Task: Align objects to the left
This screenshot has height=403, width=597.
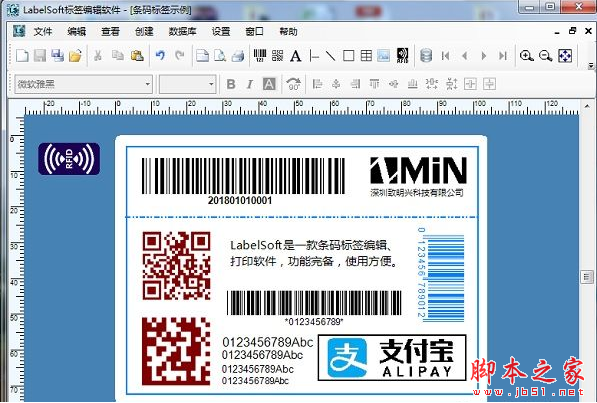Action: pos(317,84)
